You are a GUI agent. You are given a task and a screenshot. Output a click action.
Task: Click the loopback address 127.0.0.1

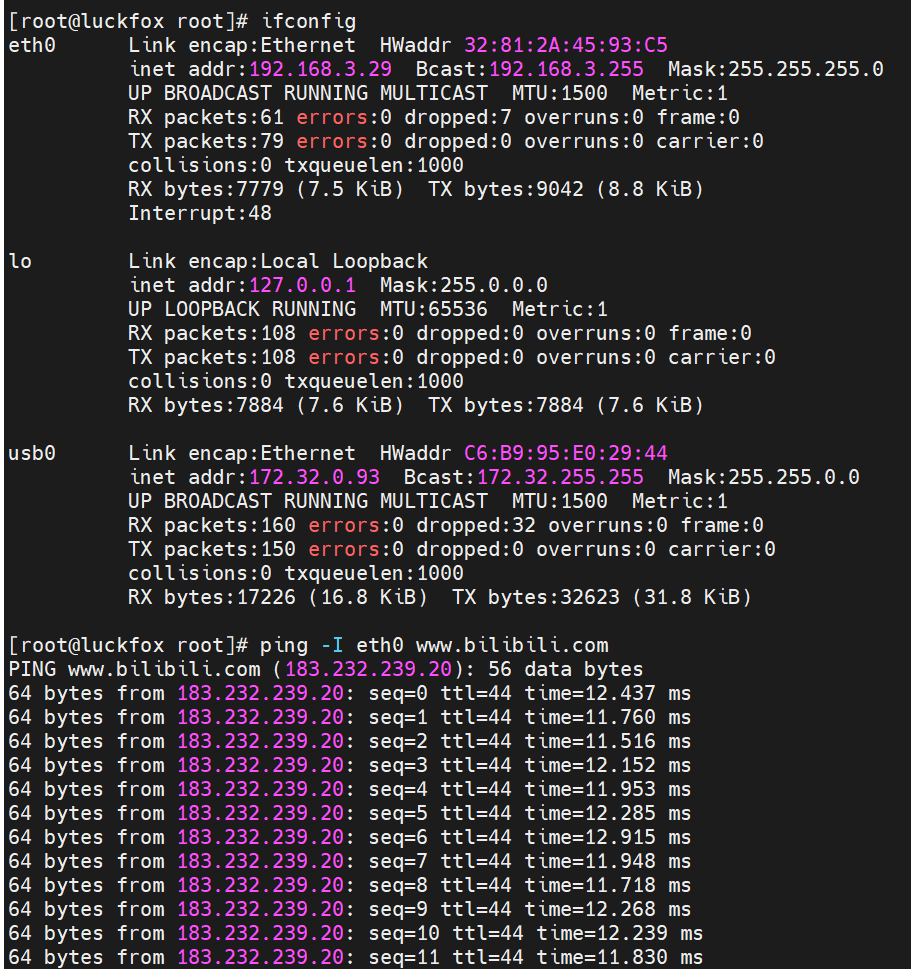coord(302,285)
